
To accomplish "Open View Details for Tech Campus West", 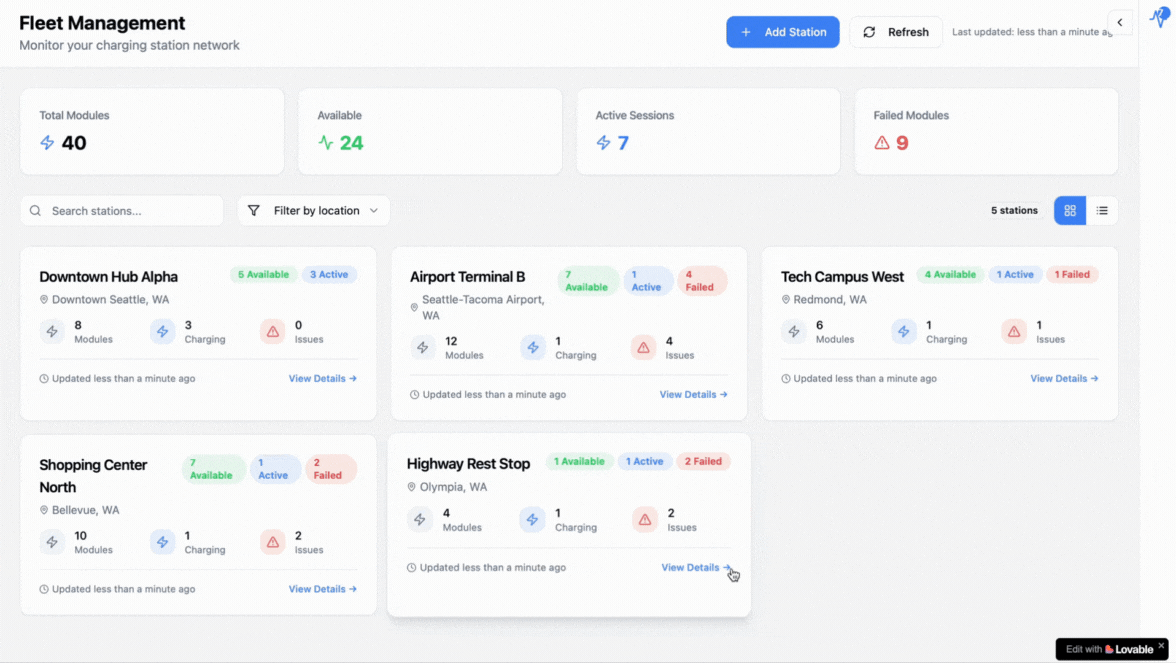I will coord(1064,379).
